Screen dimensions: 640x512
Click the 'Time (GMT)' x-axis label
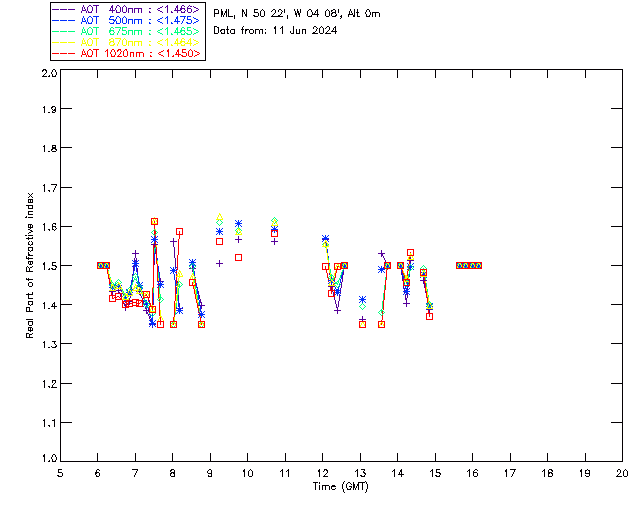tap(340, 487)
